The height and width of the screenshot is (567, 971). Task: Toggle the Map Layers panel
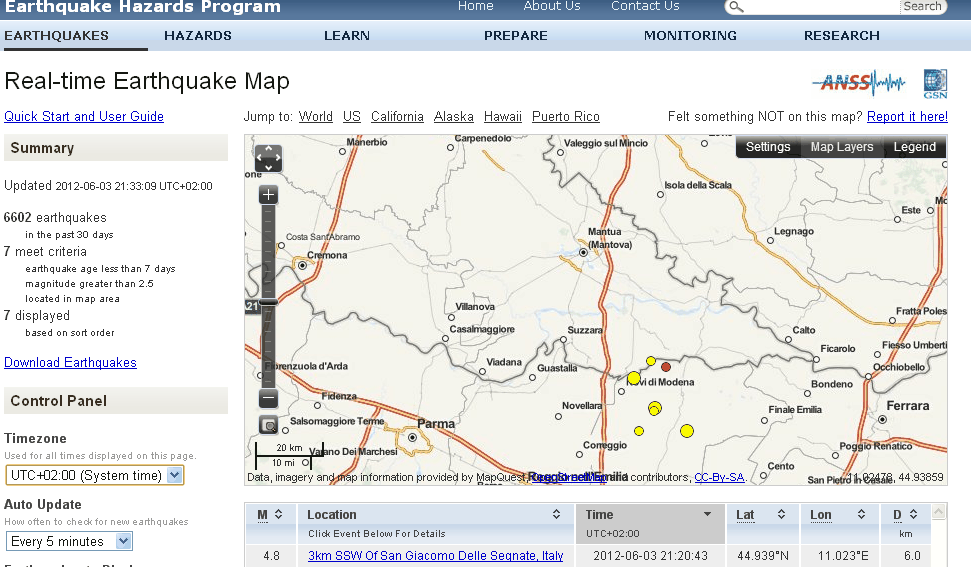pyautogui.click(x=841, y=147)
